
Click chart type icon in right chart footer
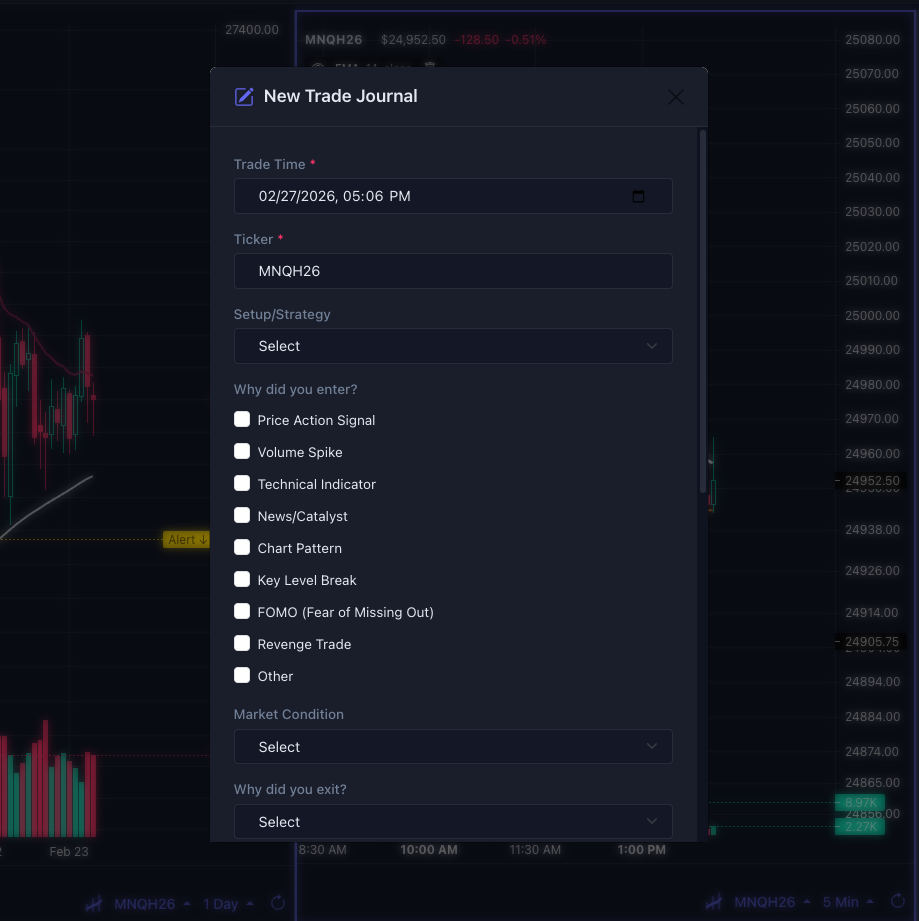713,902
